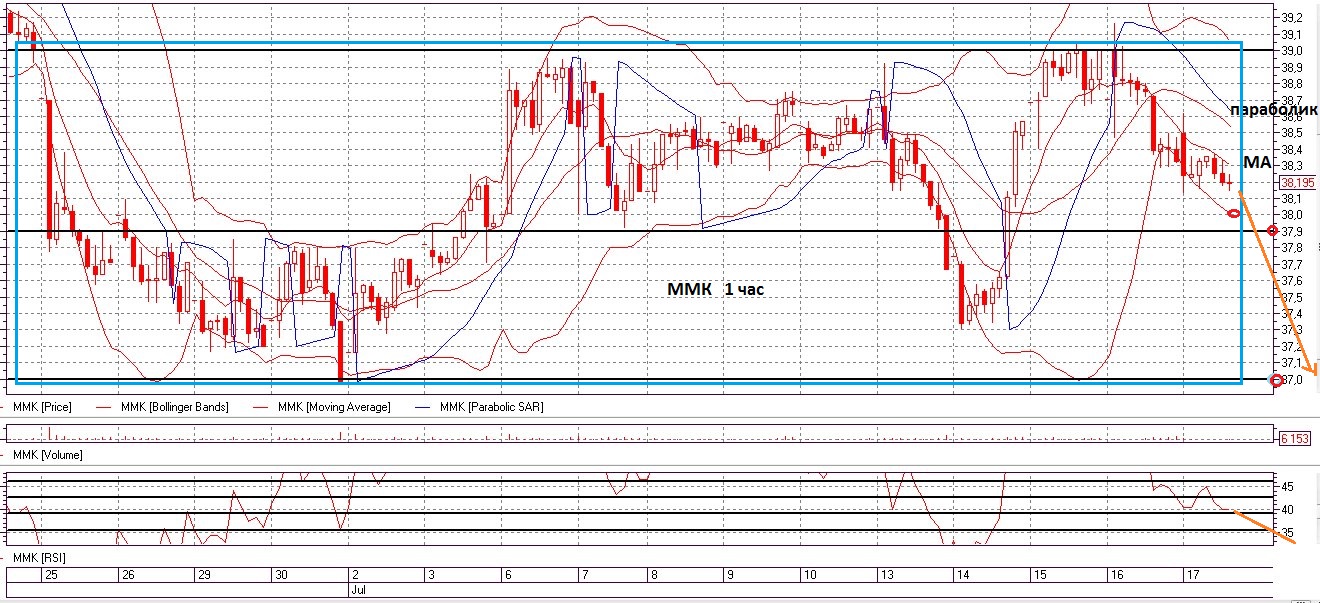Screen dimensions: 1320x603
Task: Click the 39,0 price axis label
Action: tap(1290, 50)
